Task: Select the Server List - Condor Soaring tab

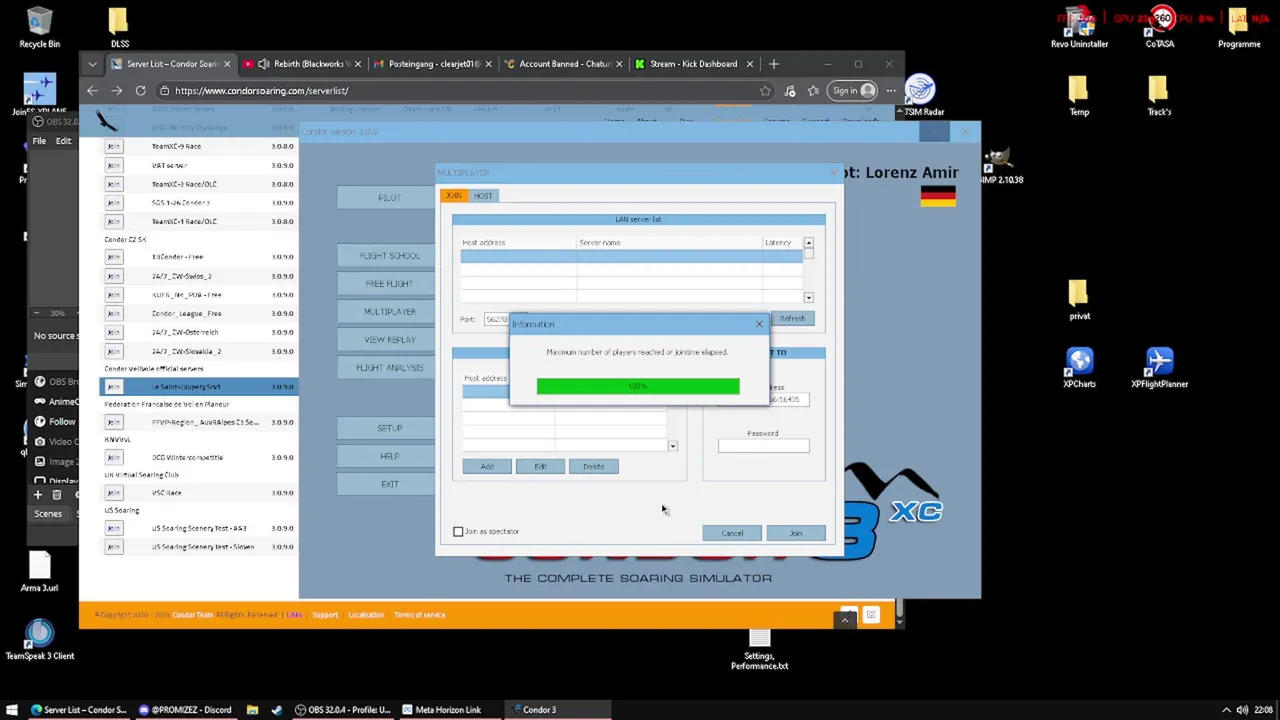Action: [x=171, y=64]
